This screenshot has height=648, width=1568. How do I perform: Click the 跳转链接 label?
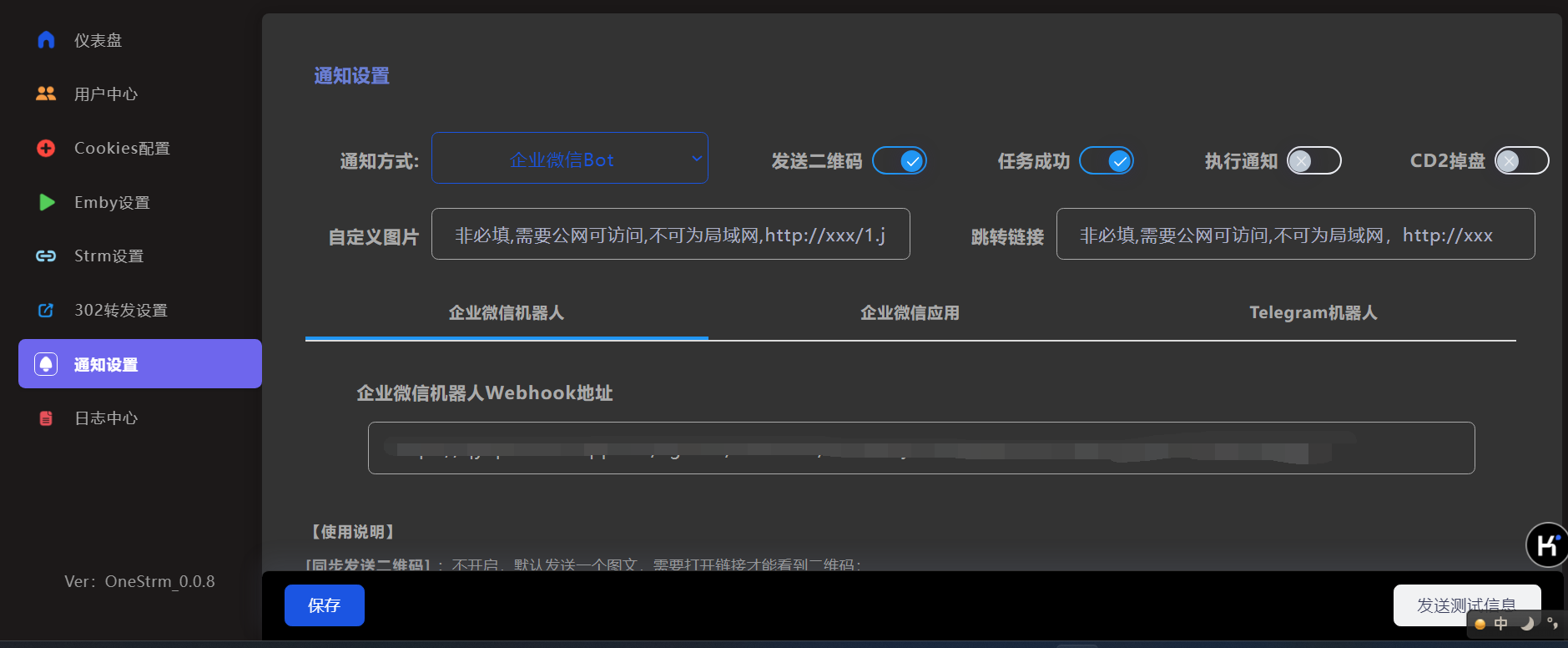point(1007,237)
